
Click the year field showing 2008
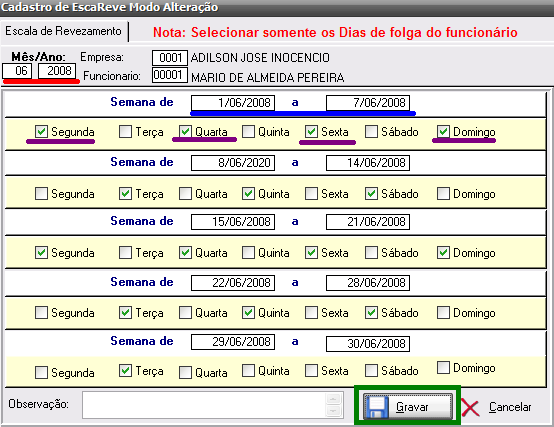point(57,71)
